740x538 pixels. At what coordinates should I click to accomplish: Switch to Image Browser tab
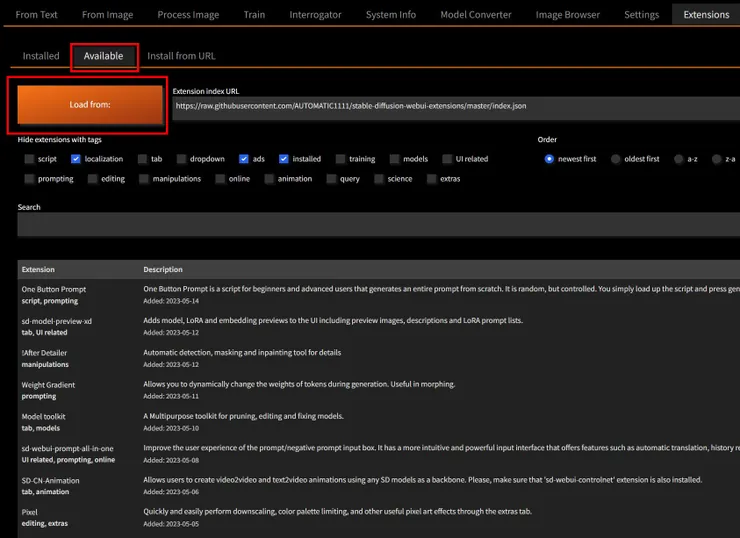[568, 15]
